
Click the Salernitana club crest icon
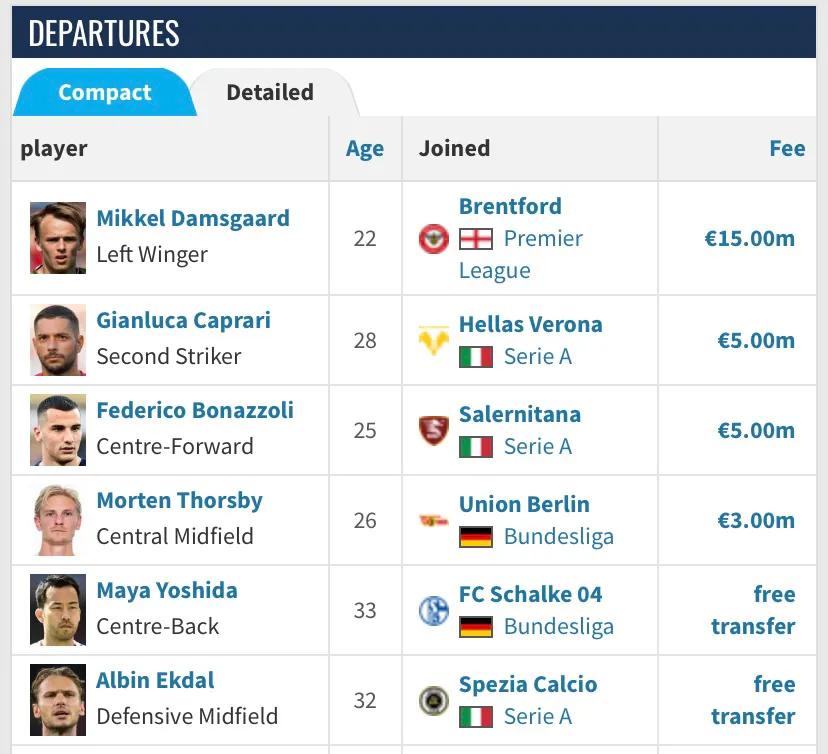[433, 431]
